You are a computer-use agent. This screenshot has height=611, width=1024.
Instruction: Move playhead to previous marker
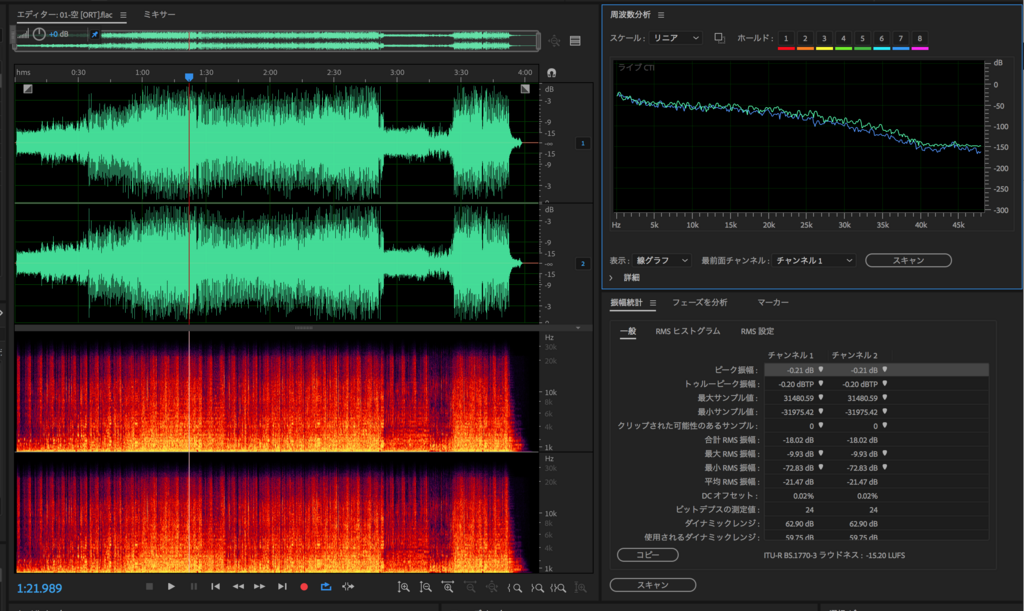click(216, 587)
